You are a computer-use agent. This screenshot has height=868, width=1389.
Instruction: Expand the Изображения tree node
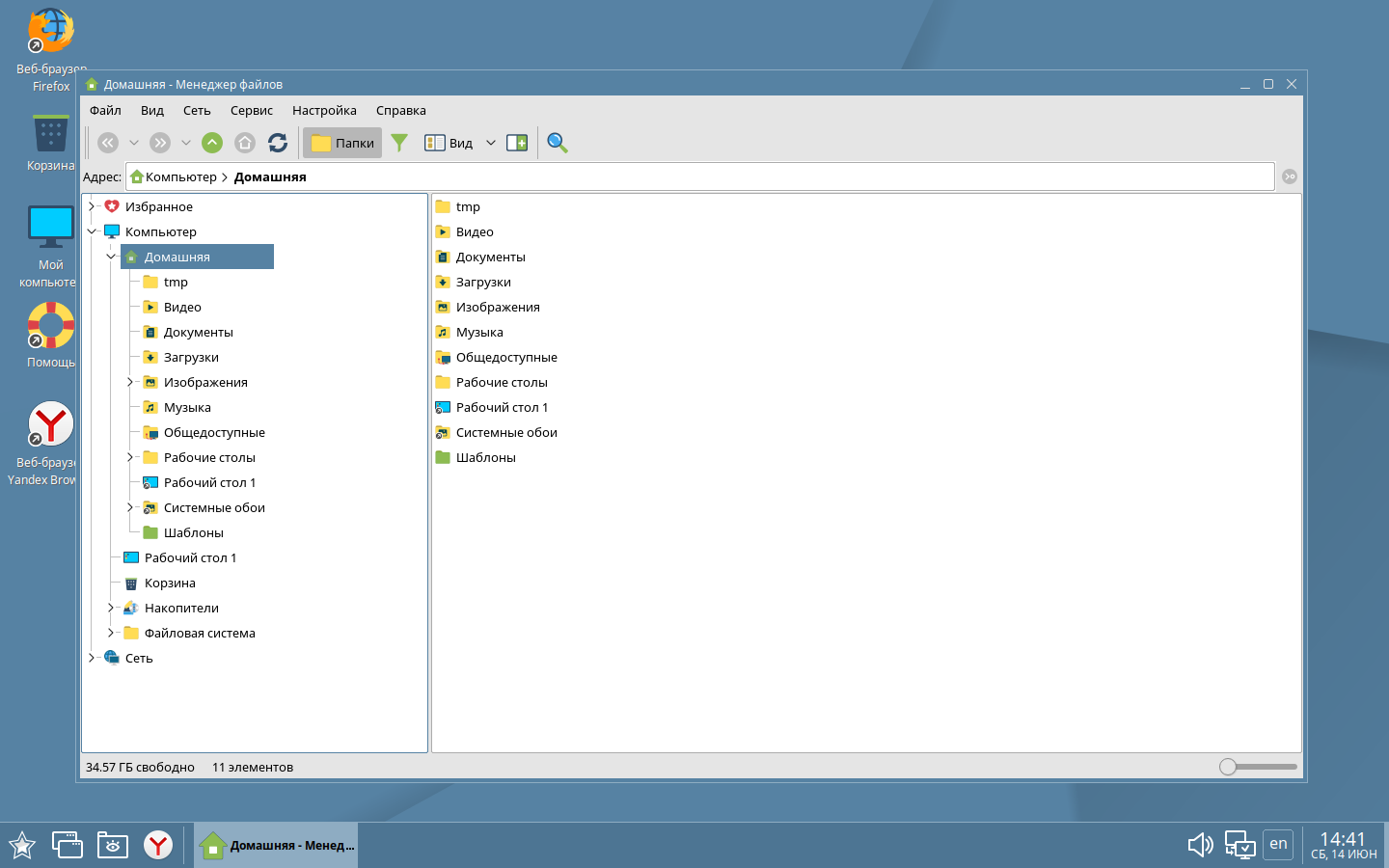tap(130, 382)
